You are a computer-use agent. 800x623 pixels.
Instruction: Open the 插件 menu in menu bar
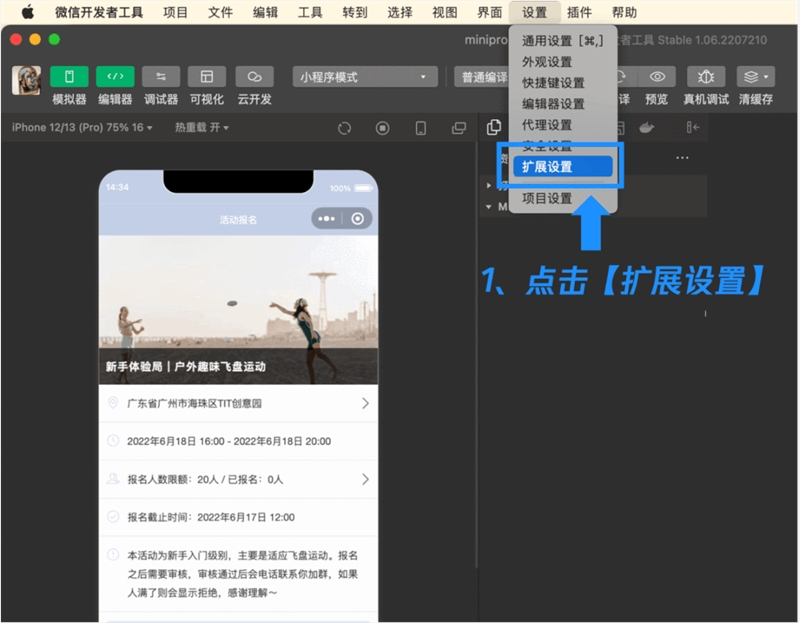click(580, 13)
